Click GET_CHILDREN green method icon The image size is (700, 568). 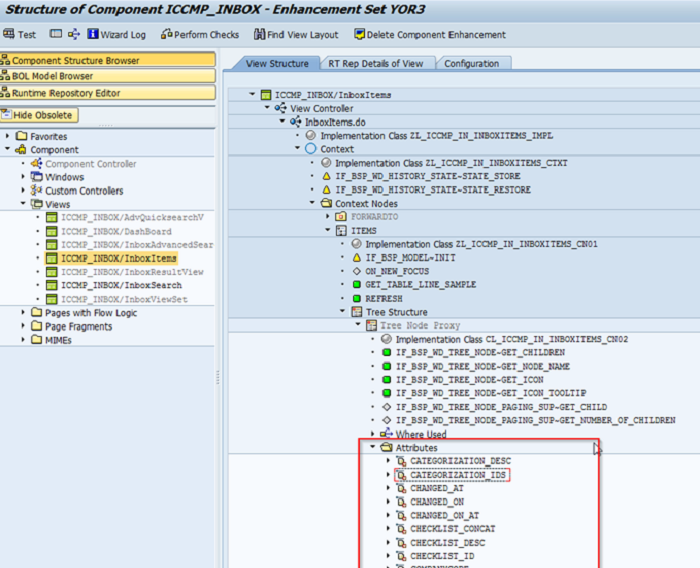(387, 352)
